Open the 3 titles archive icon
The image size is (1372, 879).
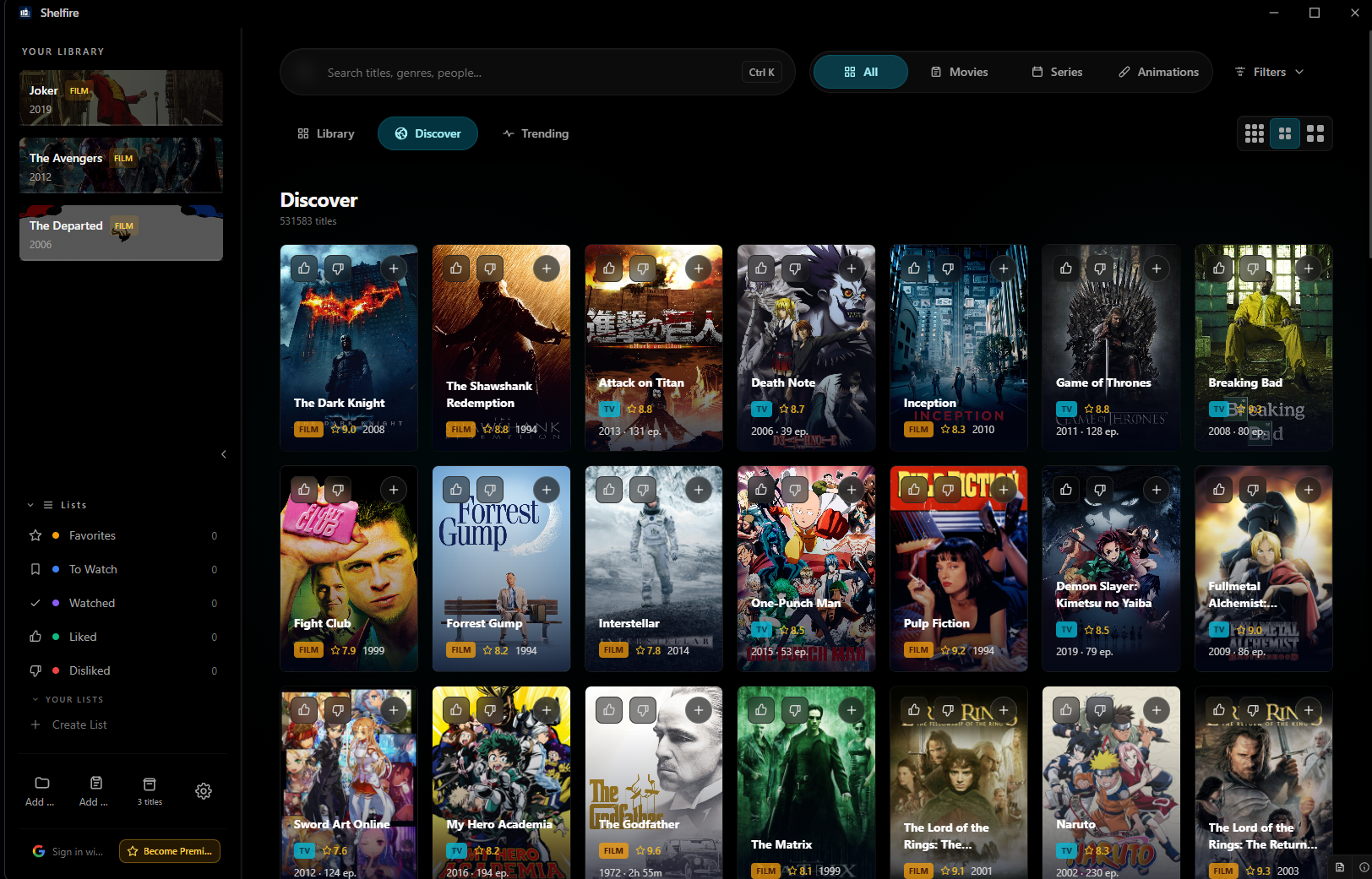click(x=150, y=784)
